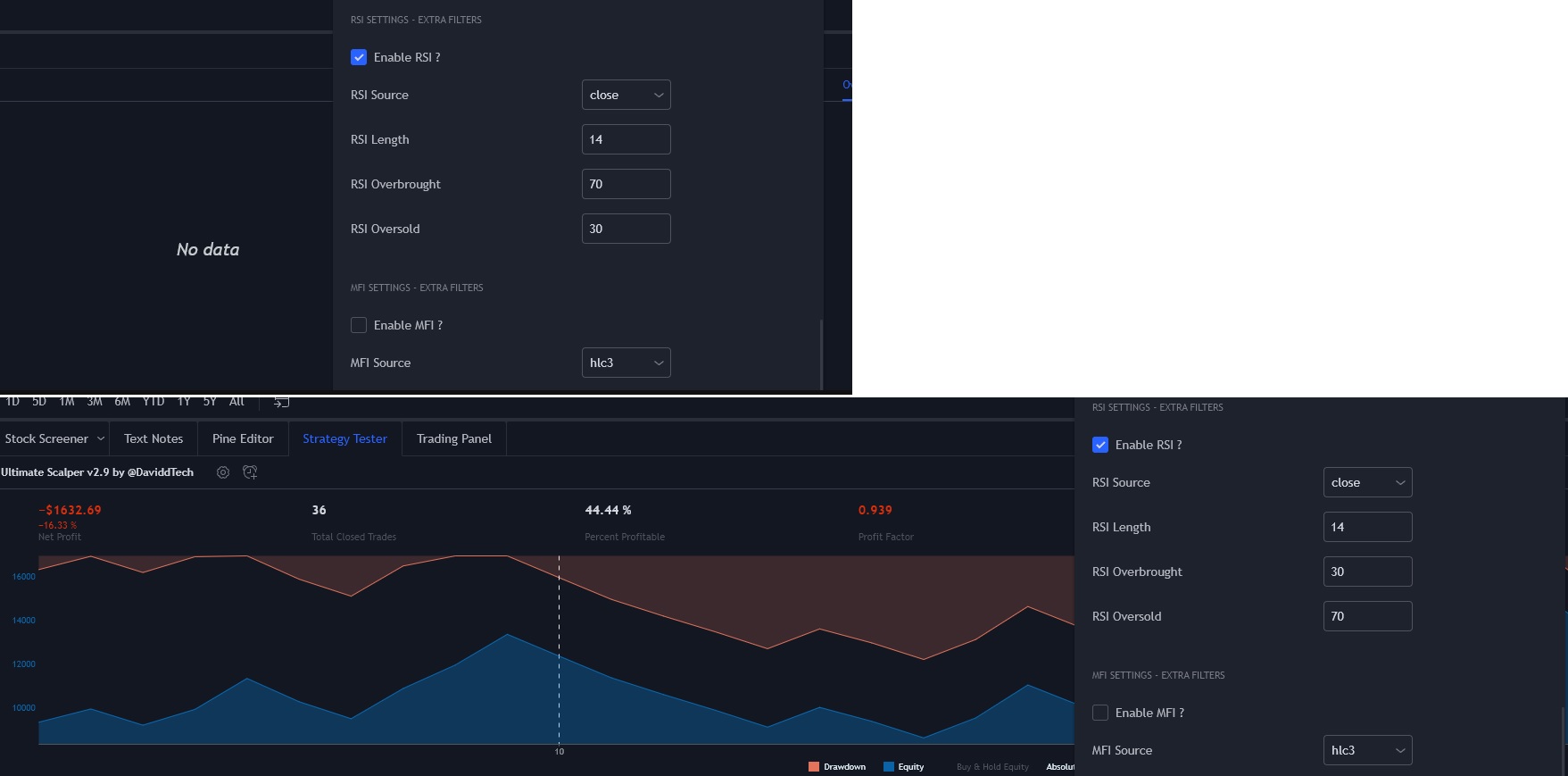Click the orange Drawdown legend swatch
This screenshot has height=776, width=1568.
(814, 767)
